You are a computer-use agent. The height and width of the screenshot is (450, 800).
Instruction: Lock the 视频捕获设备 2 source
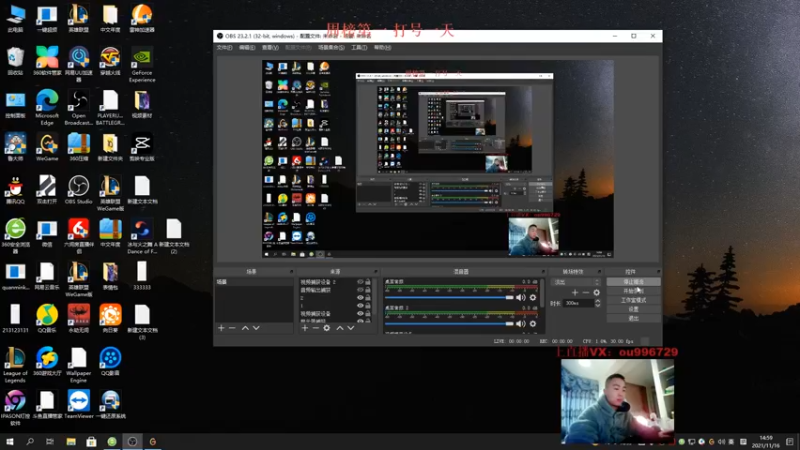point(368,282)
